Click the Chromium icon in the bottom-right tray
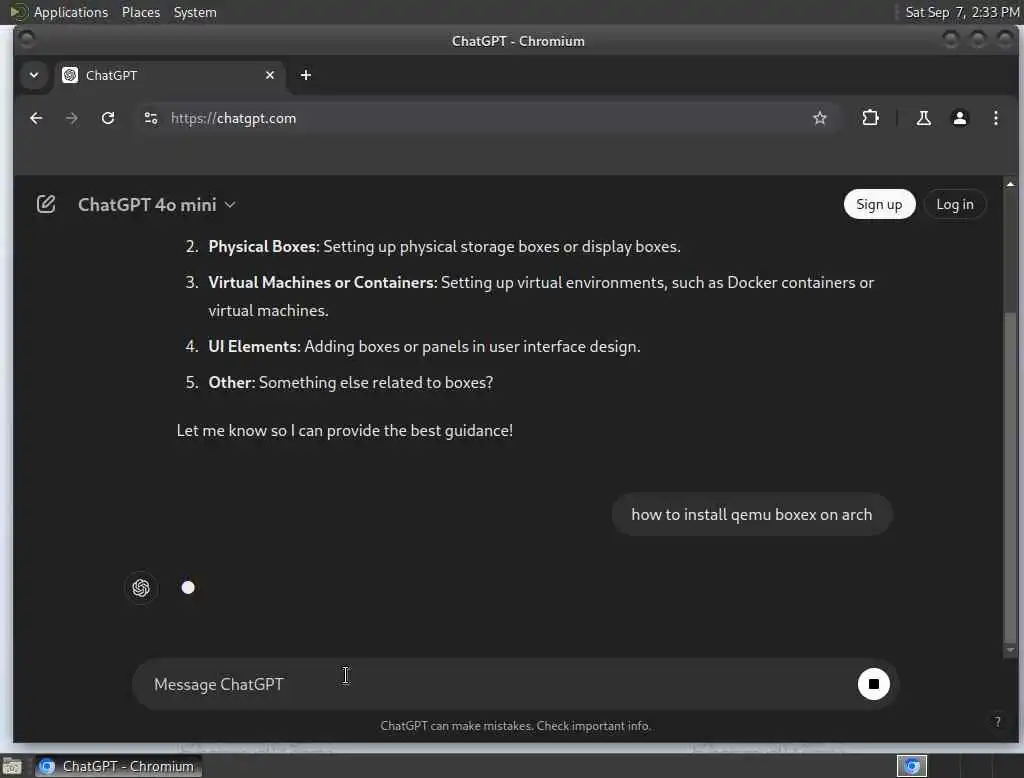The width and height of the screenshot is (1024, 778). coord(912,766)
